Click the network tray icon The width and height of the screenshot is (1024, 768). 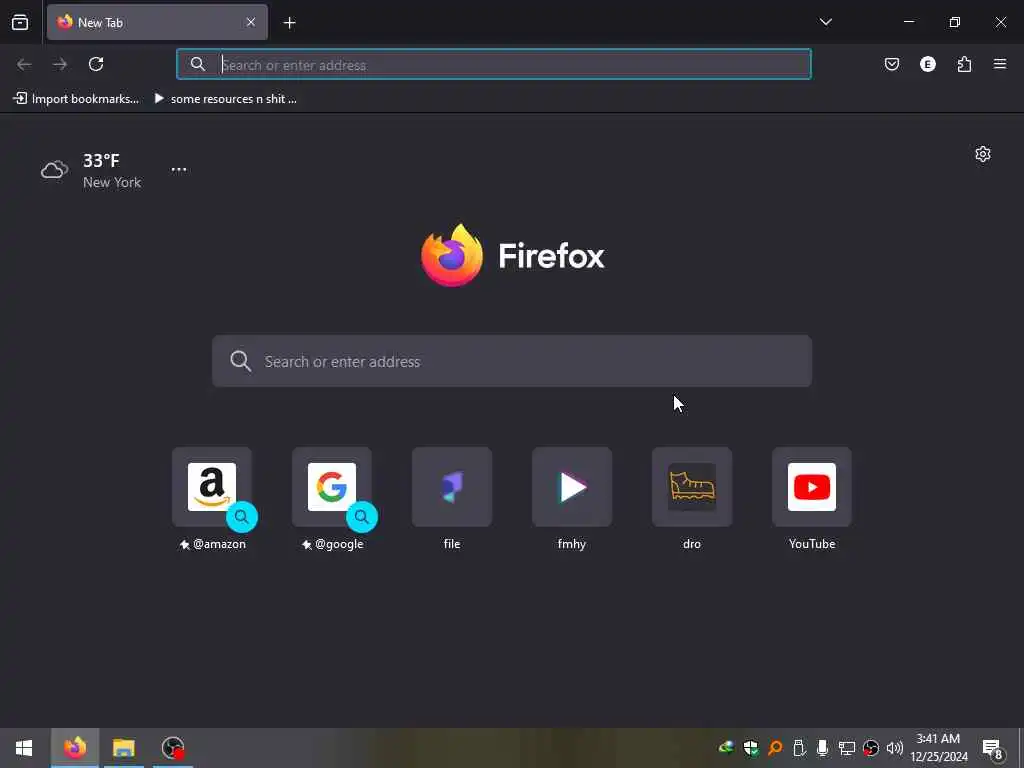tap(846, 748)
